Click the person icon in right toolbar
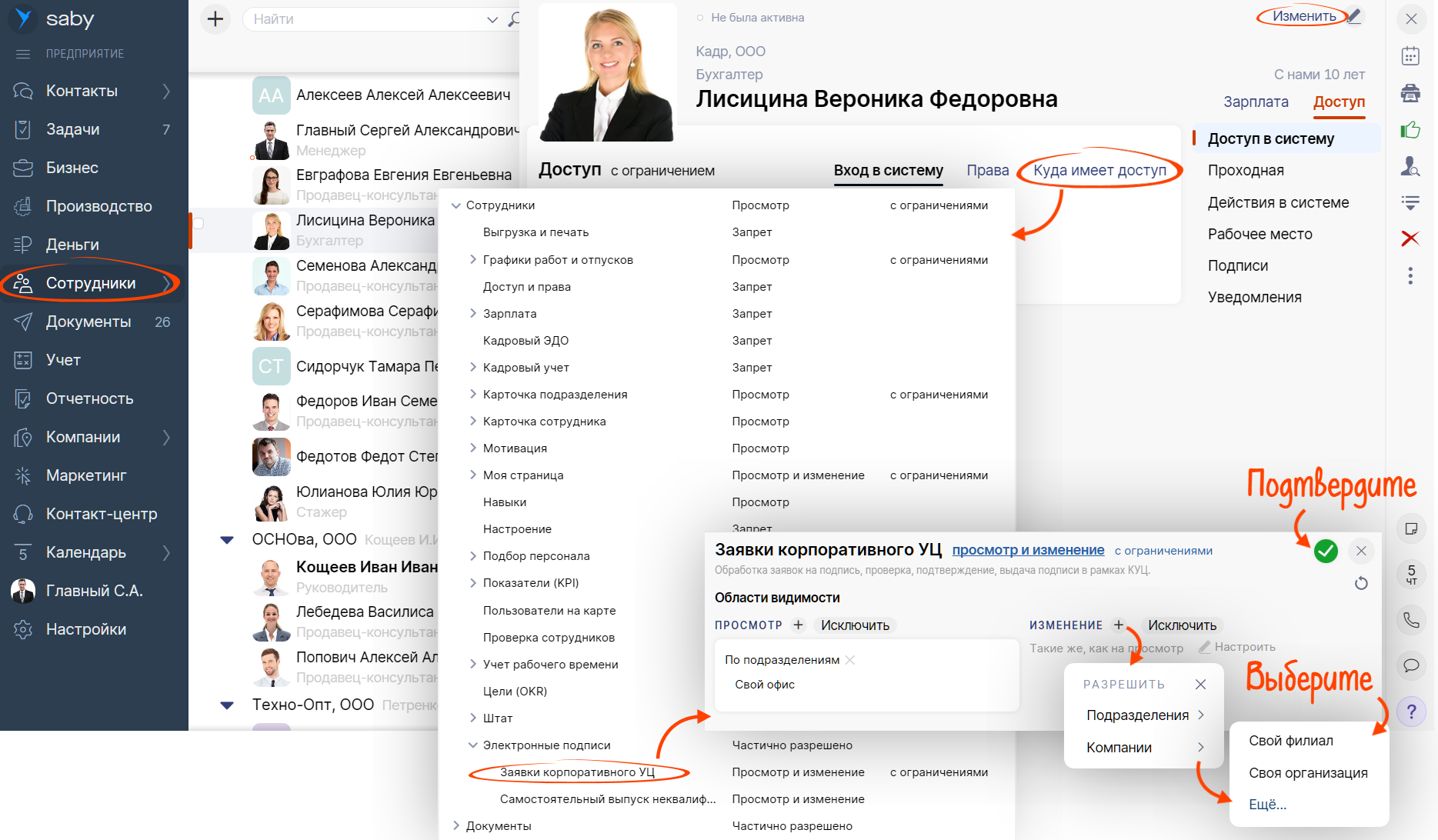 (x=1410, y=166)
